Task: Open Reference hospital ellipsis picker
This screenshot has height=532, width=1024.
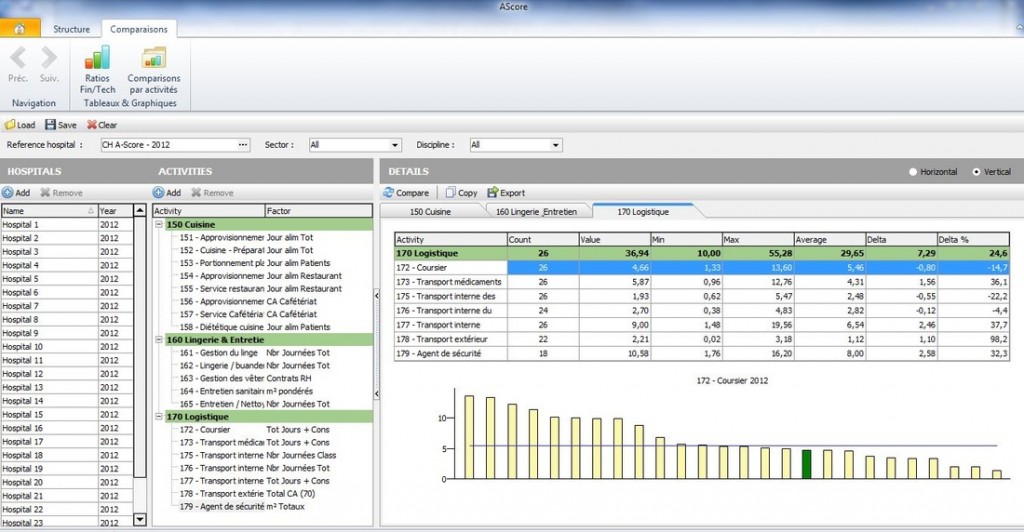Action: pyautogui.click(x=243, y=145)
